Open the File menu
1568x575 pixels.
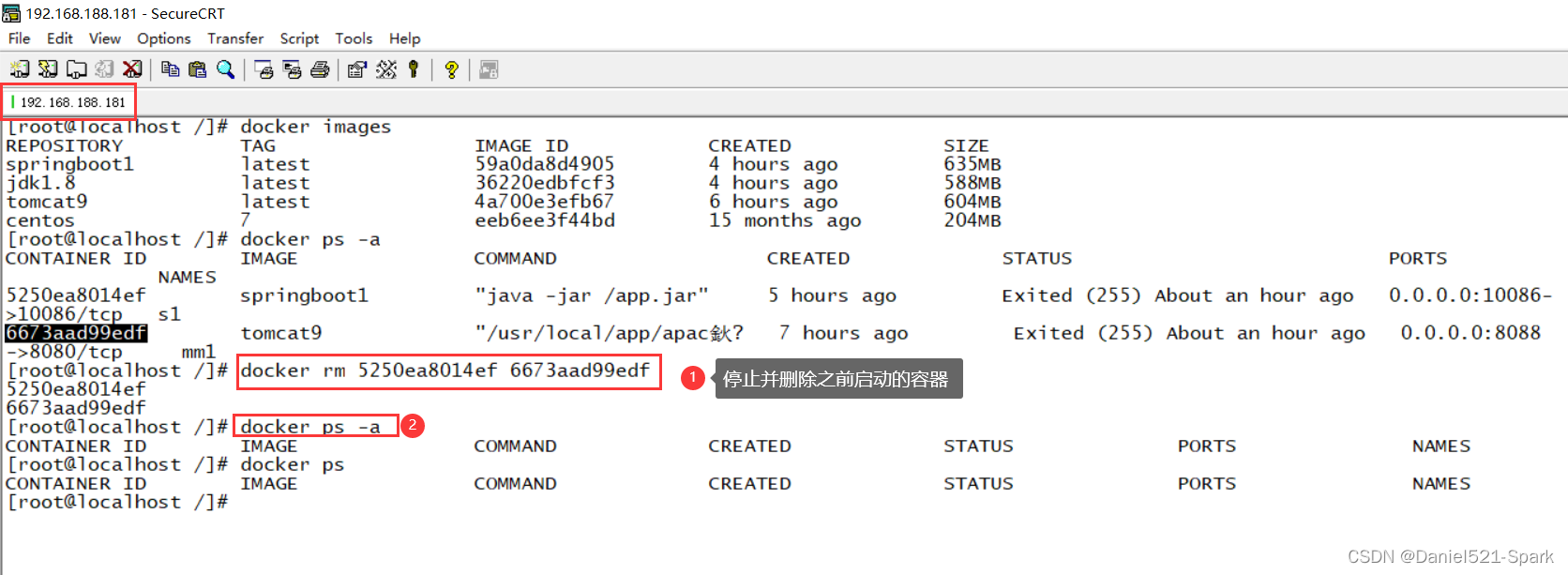pos(20,38)
